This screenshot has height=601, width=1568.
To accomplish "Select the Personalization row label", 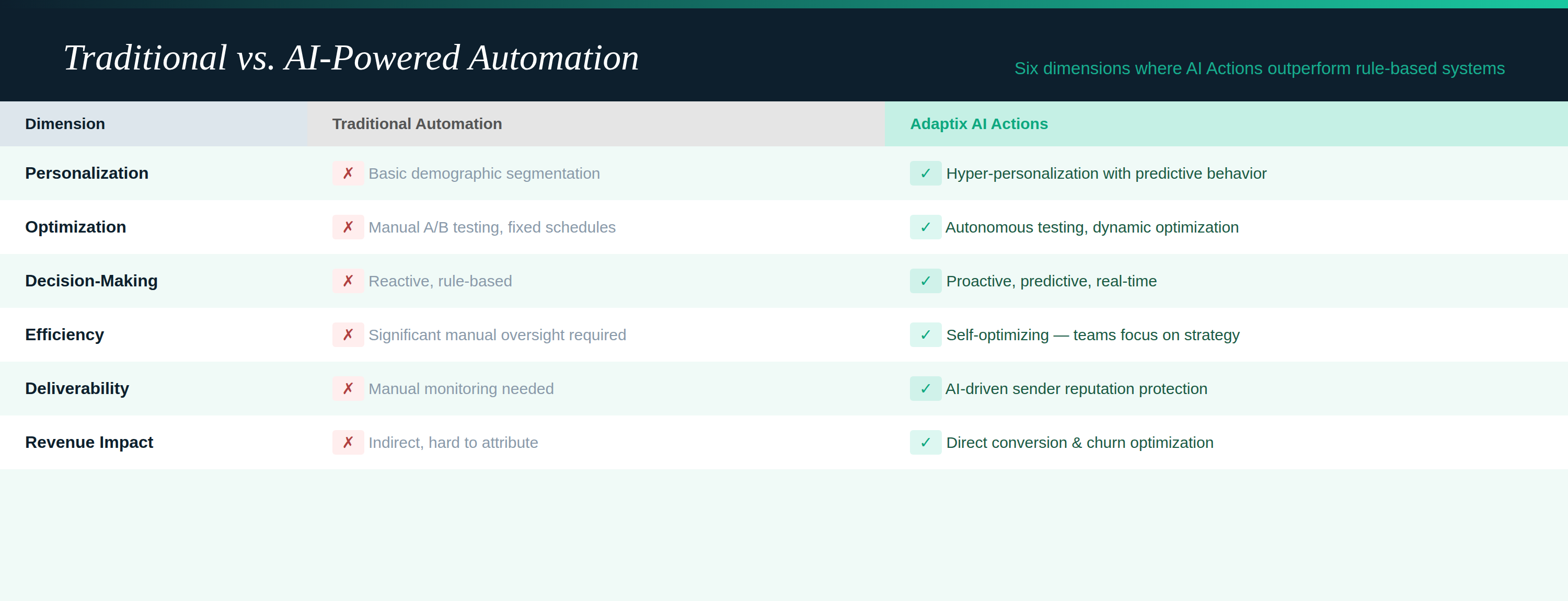I will pos(86,174).
